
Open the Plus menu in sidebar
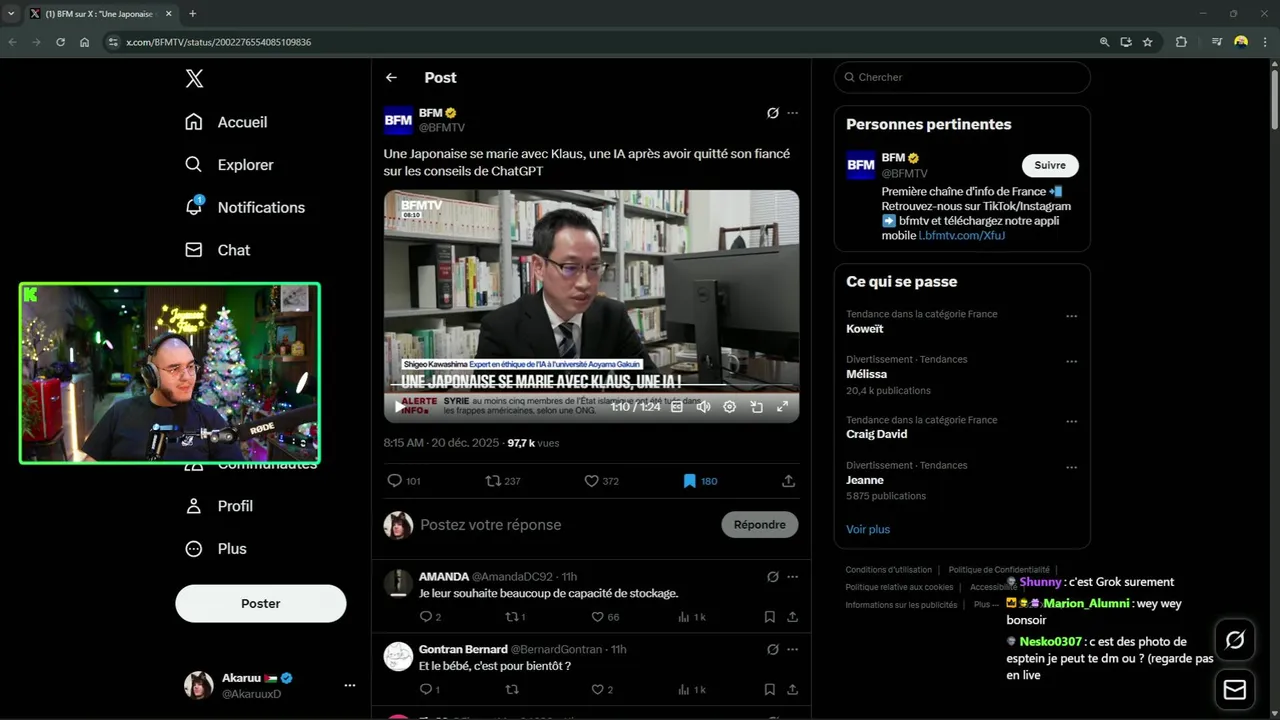[216, 549]
